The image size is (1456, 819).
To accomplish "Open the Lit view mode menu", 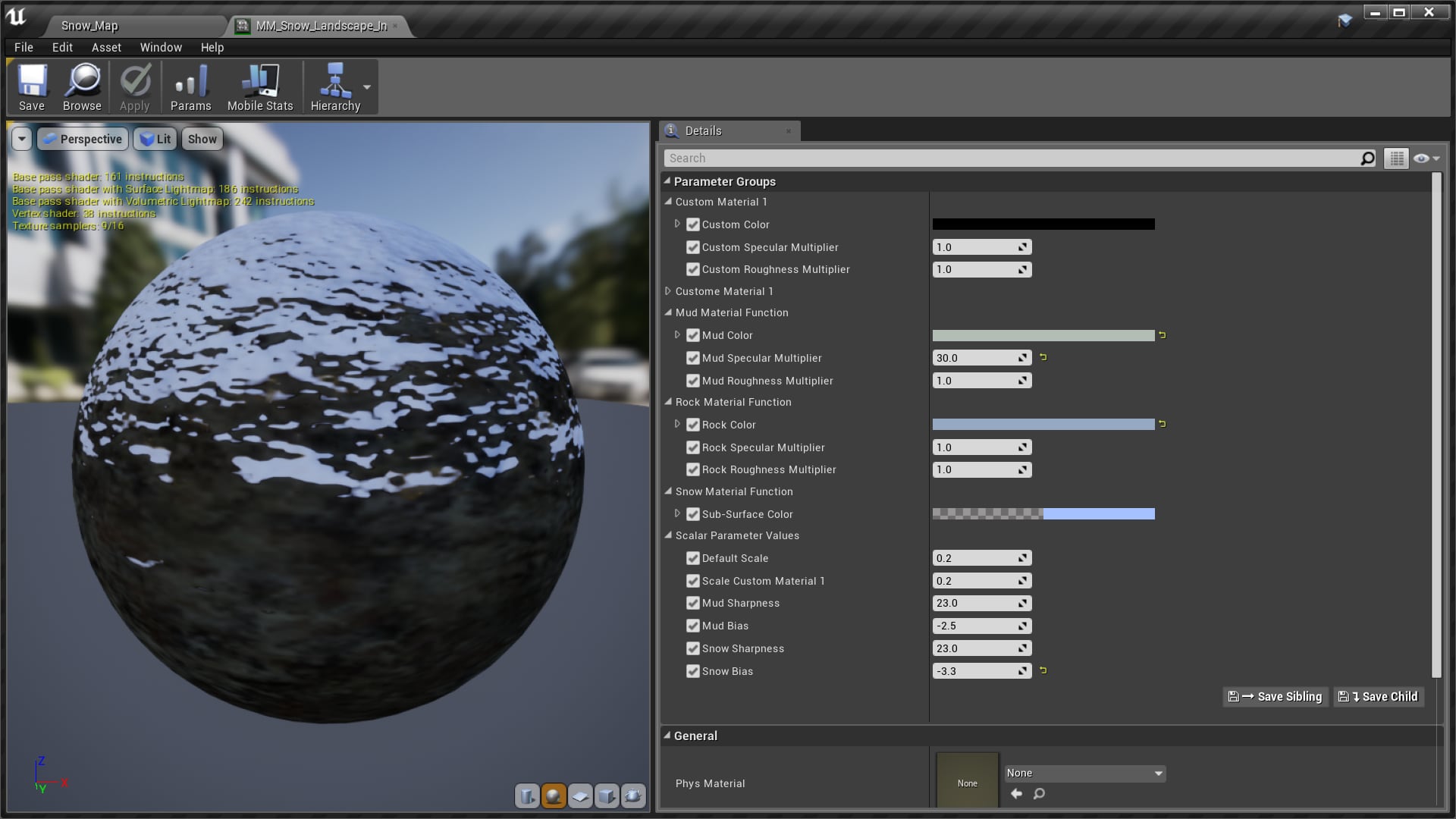I will [x=155, y=139].
